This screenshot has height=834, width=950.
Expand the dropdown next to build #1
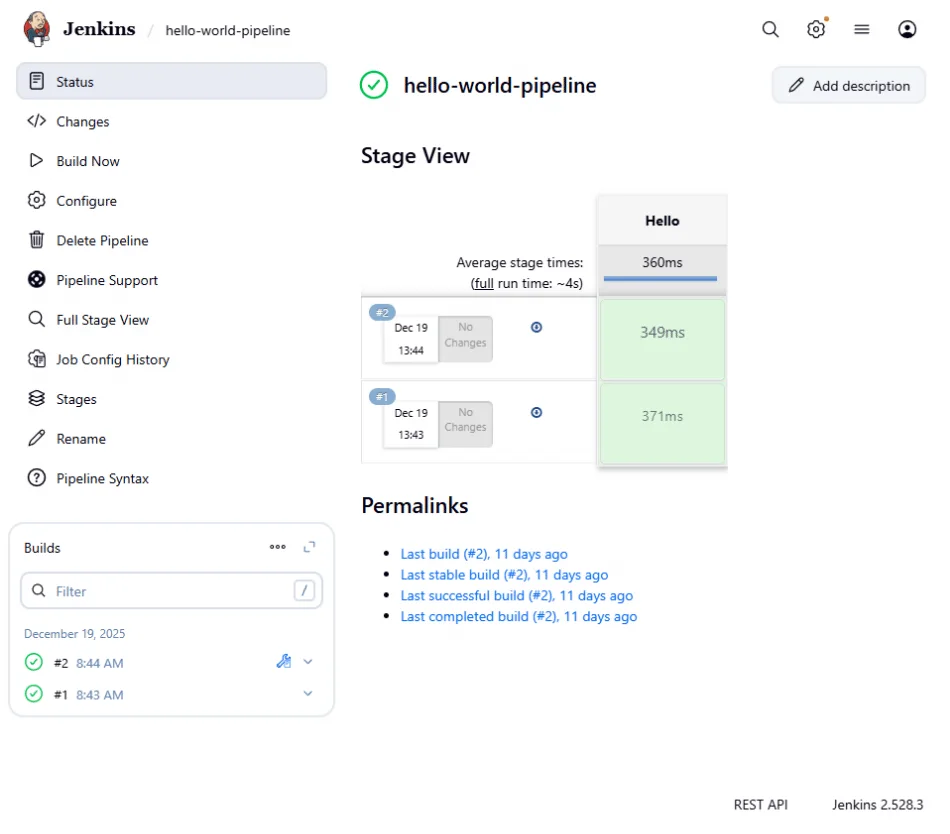pyautogui.click(x=308, y=693)
